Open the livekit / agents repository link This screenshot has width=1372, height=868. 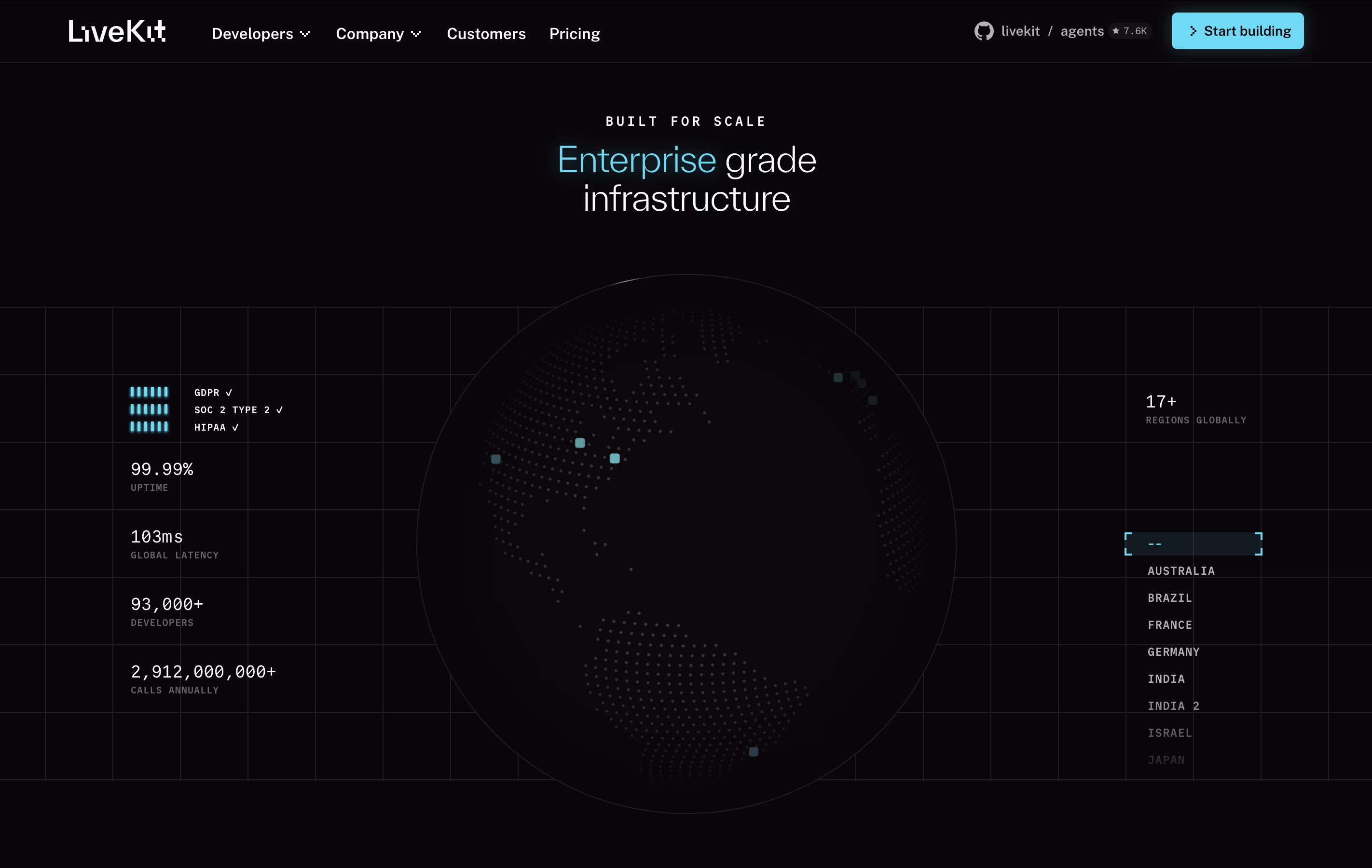point(1052,31)
